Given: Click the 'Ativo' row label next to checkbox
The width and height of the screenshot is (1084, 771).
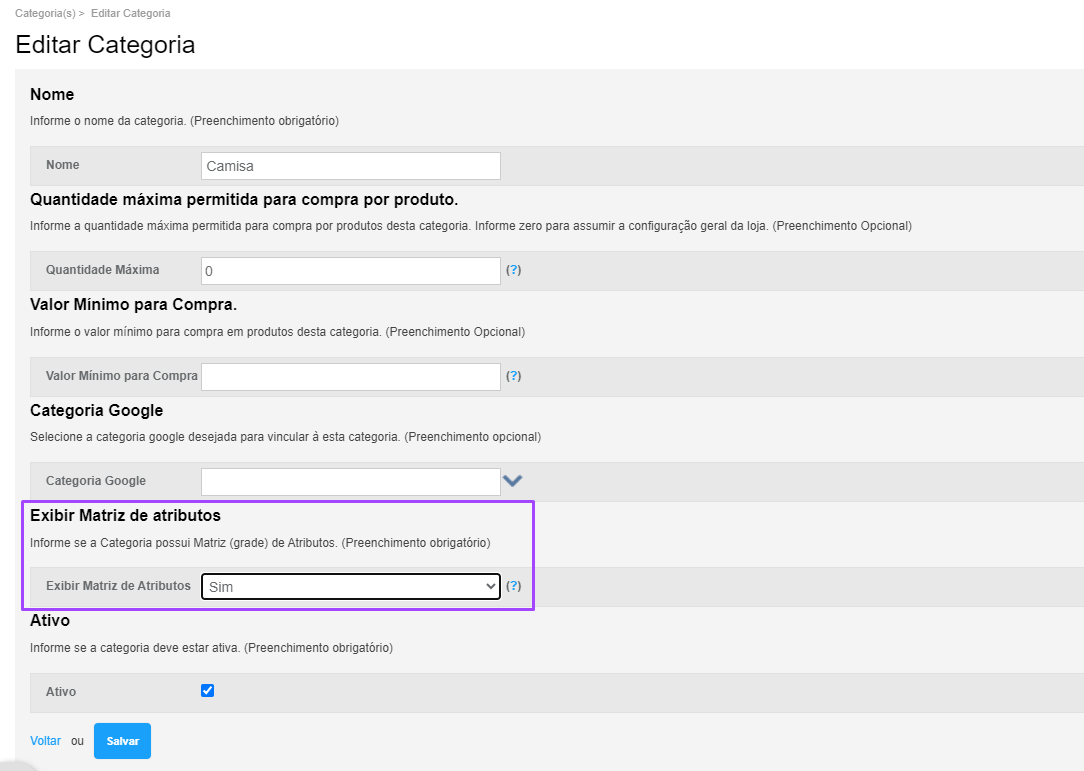Looking at the screenshot, I should tap(61, 691).
